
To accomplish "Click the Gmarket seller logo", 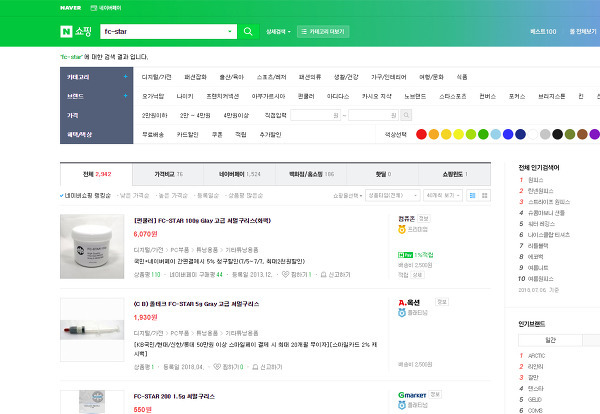I will click(412, 395).
